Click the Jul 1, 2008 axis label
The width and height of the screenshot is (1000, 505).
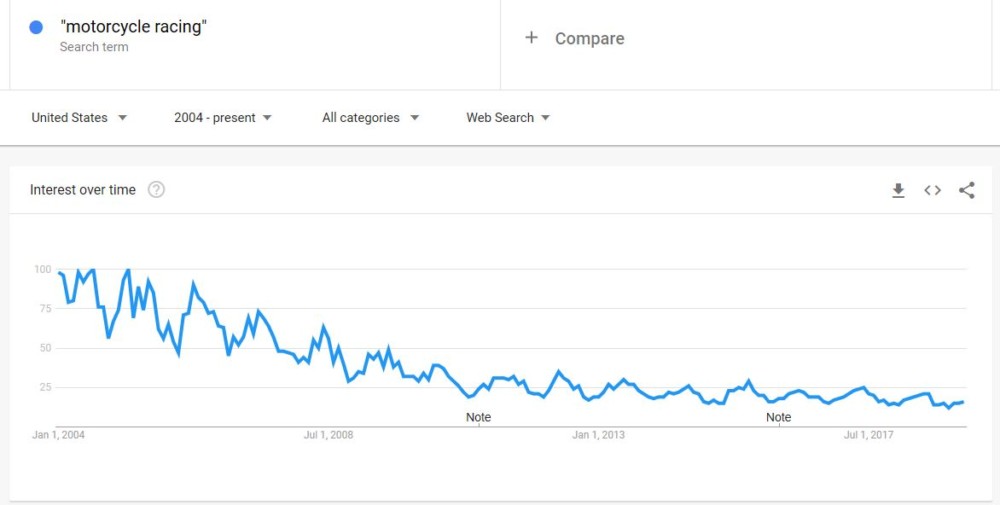click(328, 435)
